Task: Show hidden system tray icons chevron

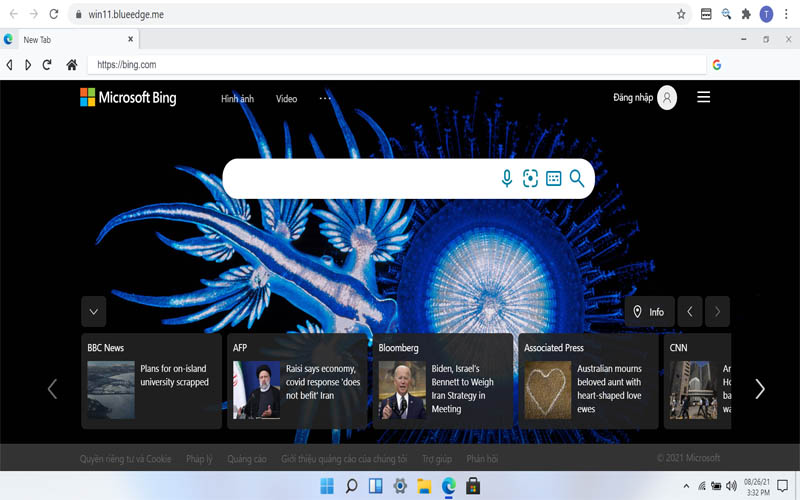Action: tap(686, 486)
